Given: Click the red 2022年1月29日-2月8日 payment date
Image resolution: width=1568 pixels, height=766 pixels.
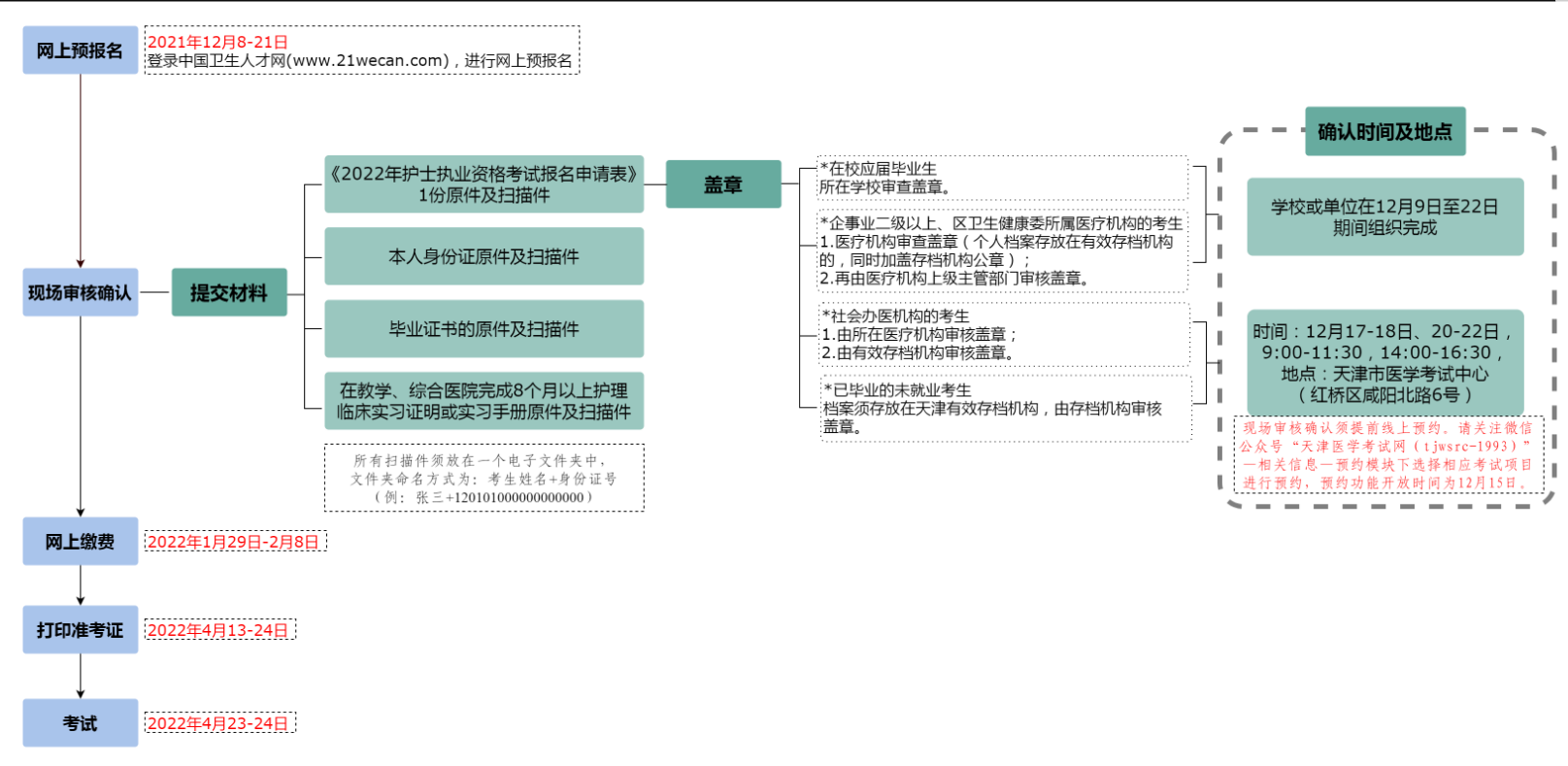Looking at the screenshot, I should (234, 542).
